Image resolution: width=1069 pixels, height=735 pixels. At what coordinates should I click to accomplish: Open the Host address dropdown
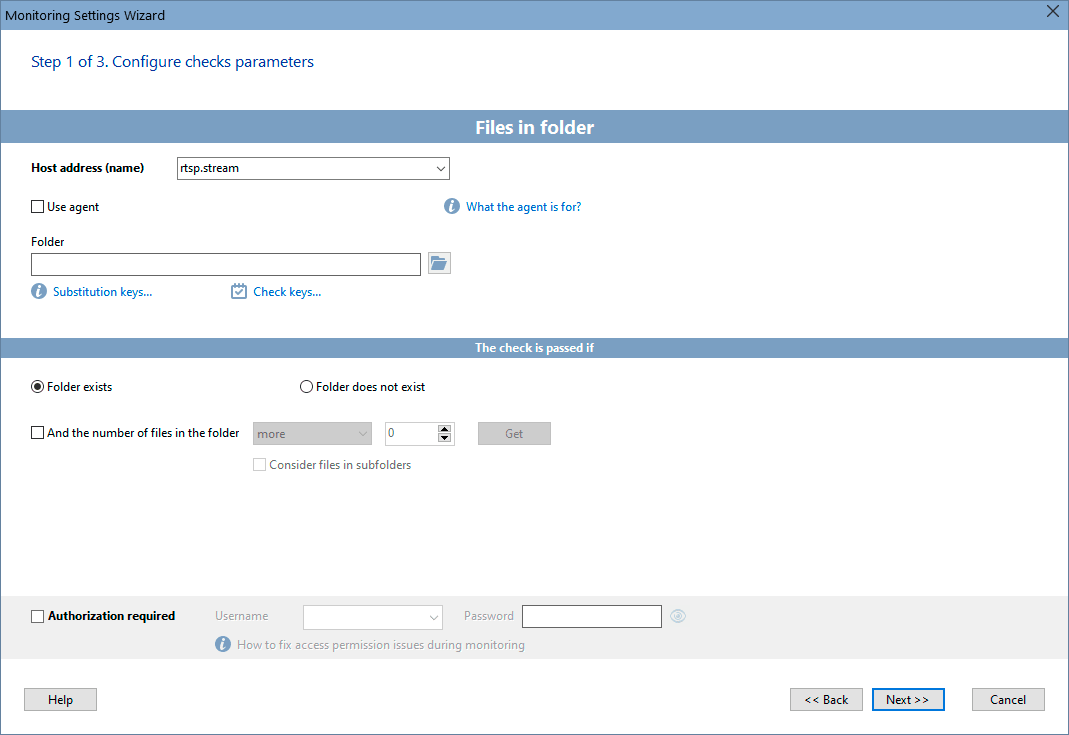click(440, 168)
